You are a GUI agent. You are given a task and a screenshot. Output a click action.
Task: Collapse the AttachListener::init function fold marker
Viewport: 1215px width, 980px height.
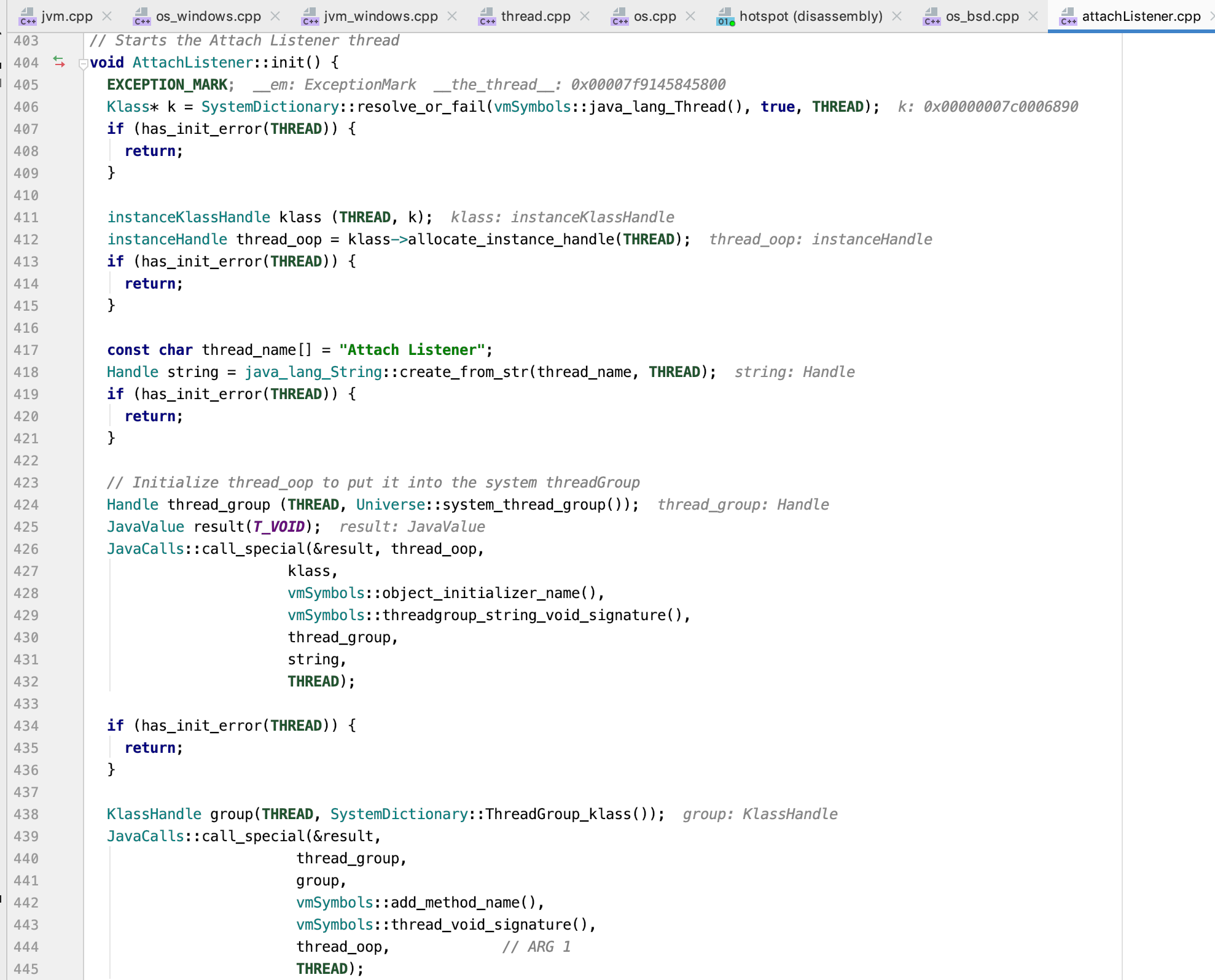coord(83,63)
